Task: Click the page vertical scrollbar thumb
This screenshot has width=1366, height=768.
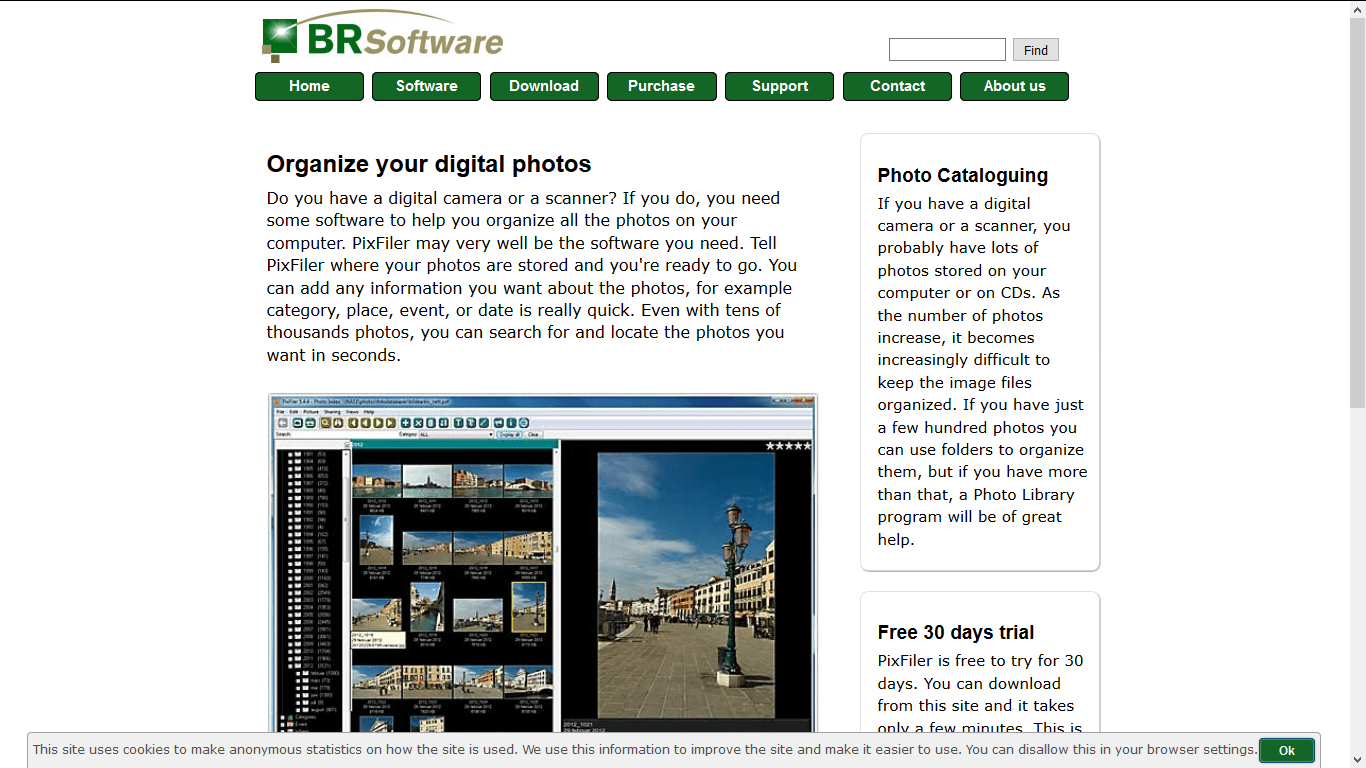Action: (1357, 211)
